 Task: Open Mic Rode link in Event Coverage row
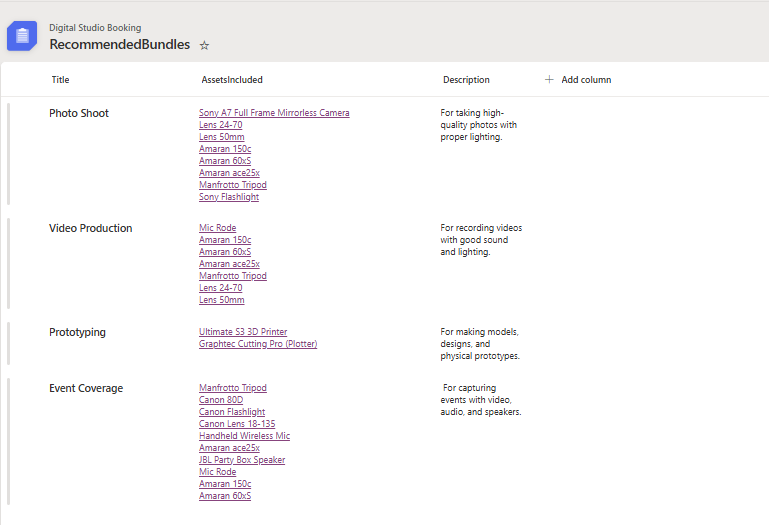(218, 472)
